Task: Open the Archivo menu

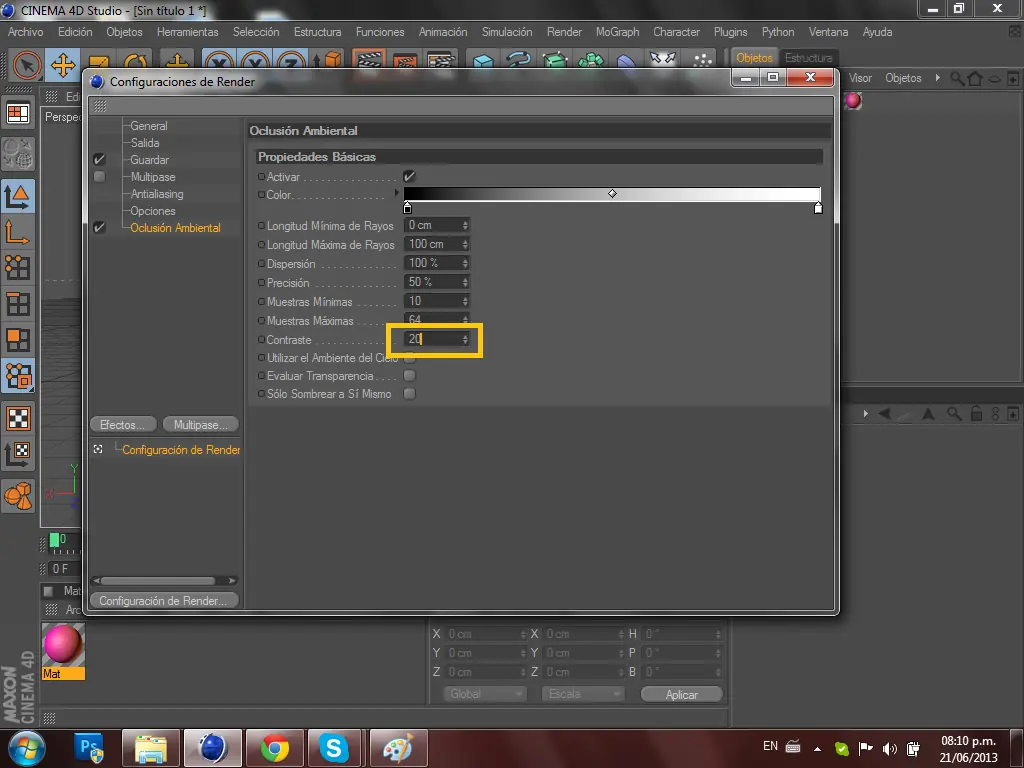Action: 25,32
